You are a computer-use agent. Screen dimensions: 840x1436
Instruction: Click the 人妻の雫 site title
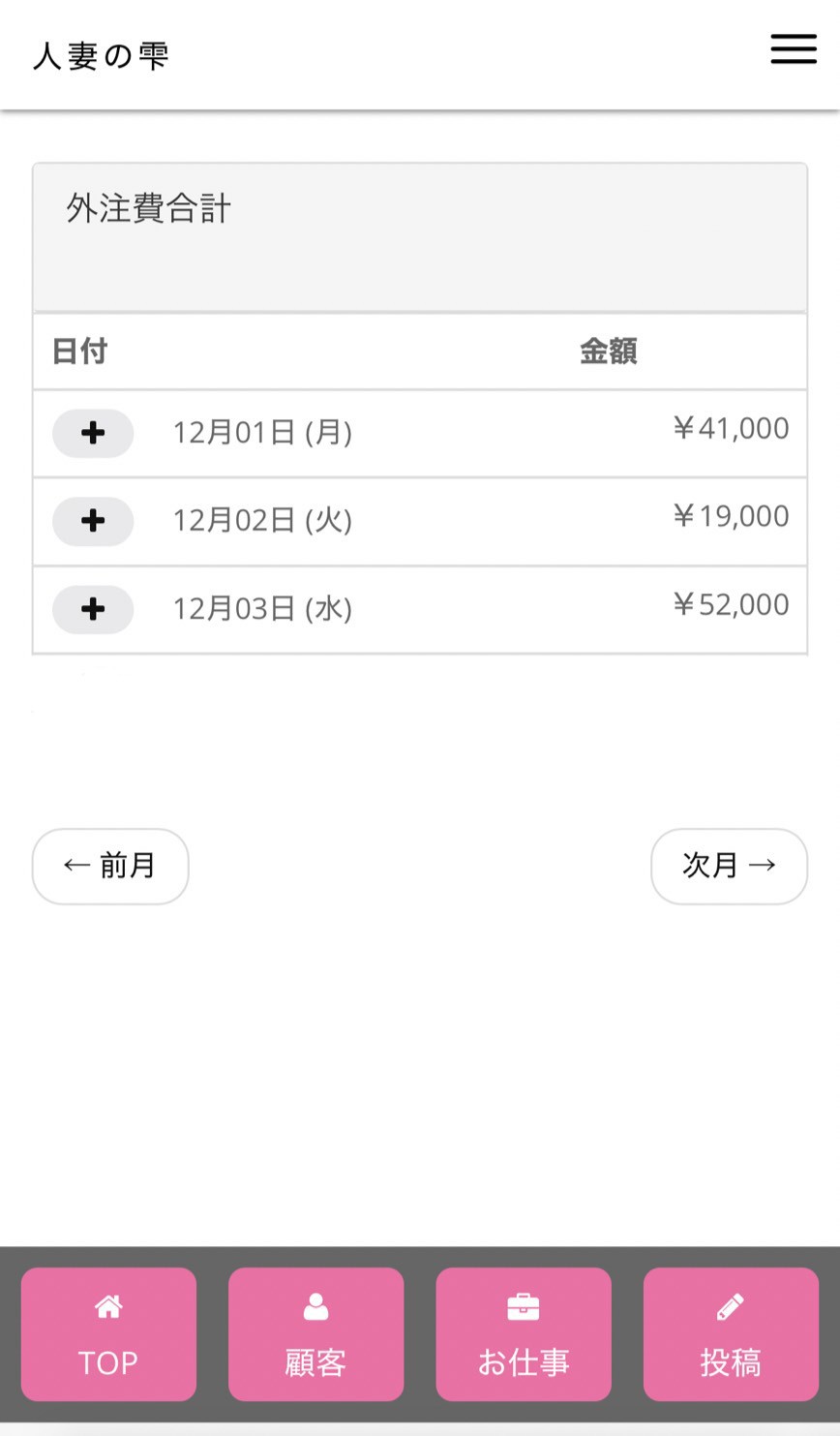(x=102, y=56)
